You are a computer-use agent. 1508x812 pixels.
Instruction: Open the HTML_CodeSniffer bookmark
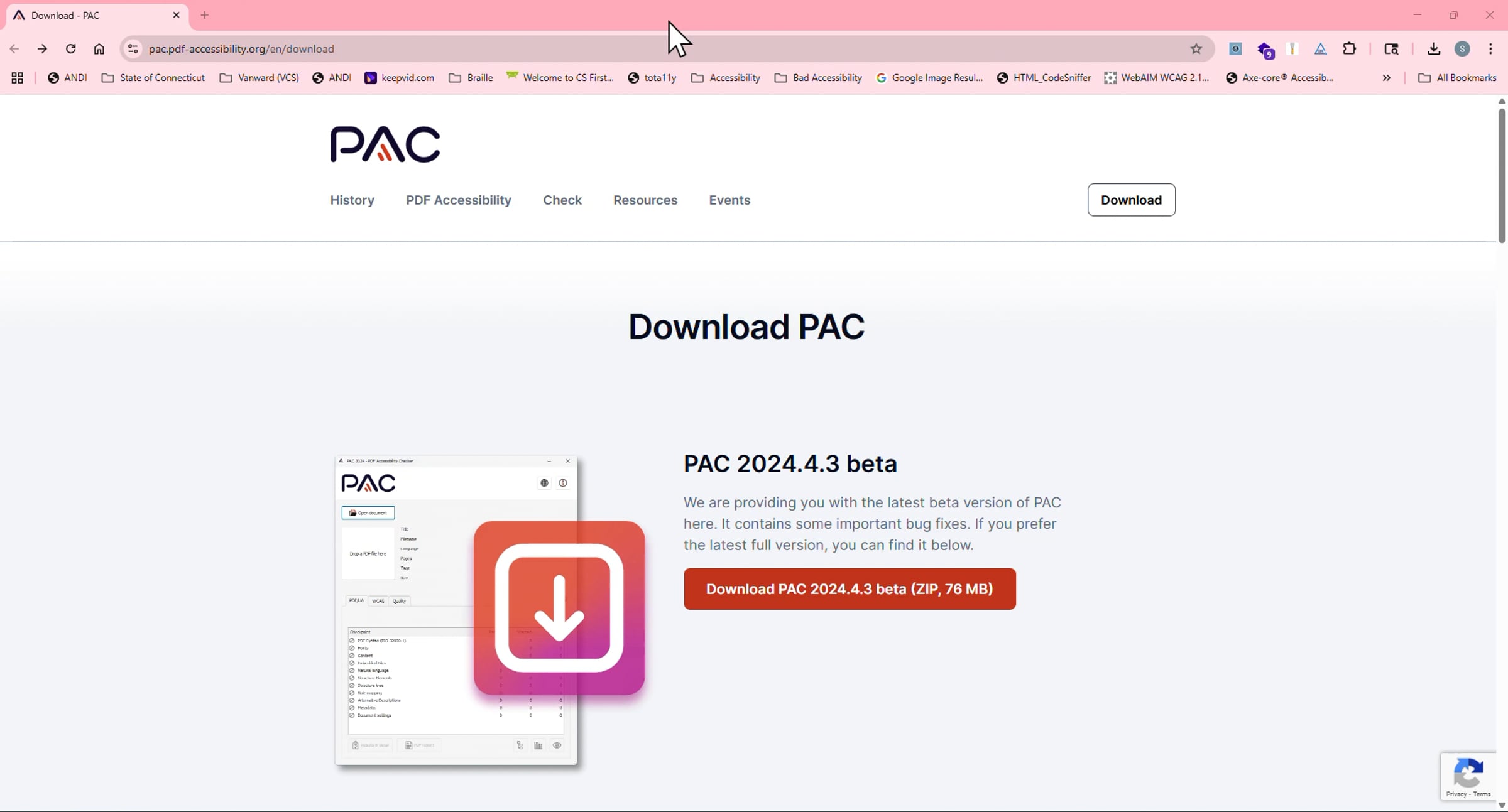click(x=1044, y=78)
